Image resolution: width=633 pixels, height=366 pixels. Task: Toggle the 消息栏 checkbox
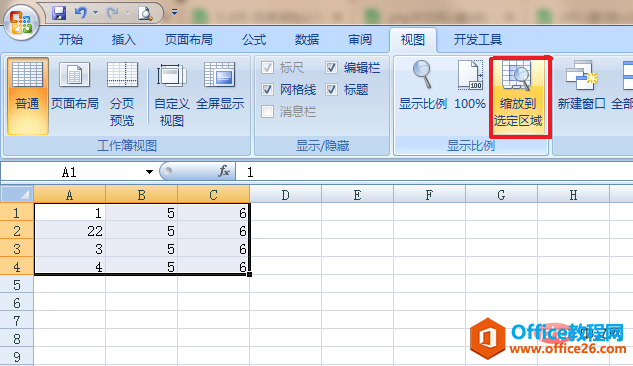[267, 111]
